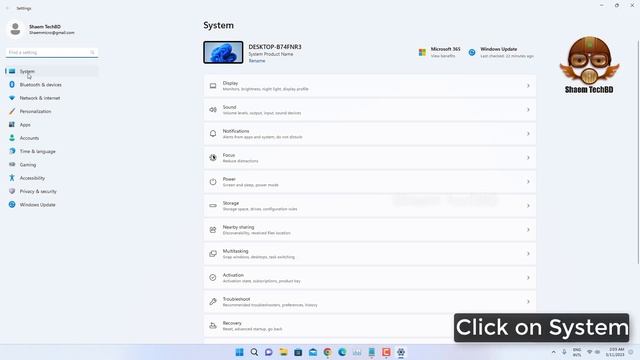Screen dimensions: 640x360
Task: Click the Time & language globe icon
Action: [x=12, y=151]
